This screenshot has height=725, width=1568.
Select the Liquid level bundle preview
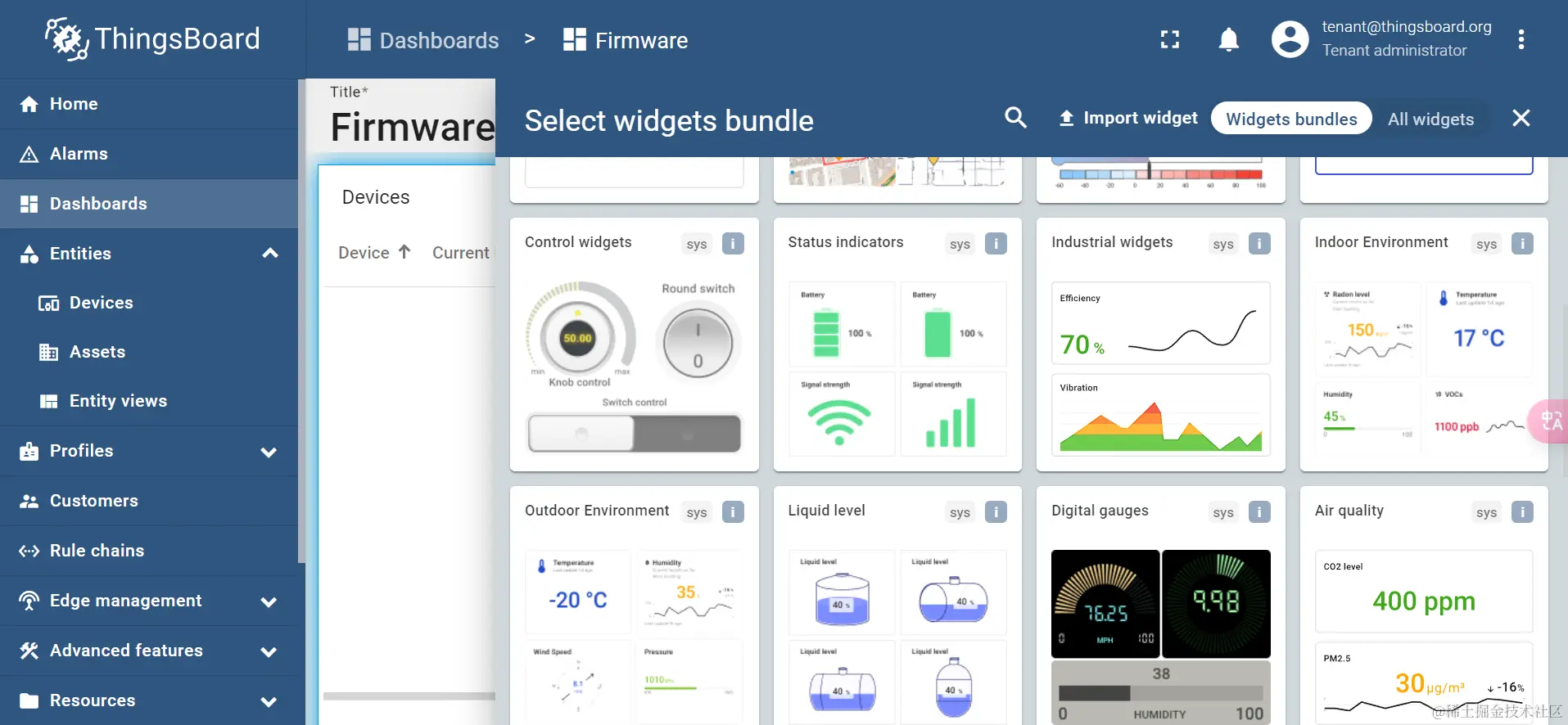[897, 637]
